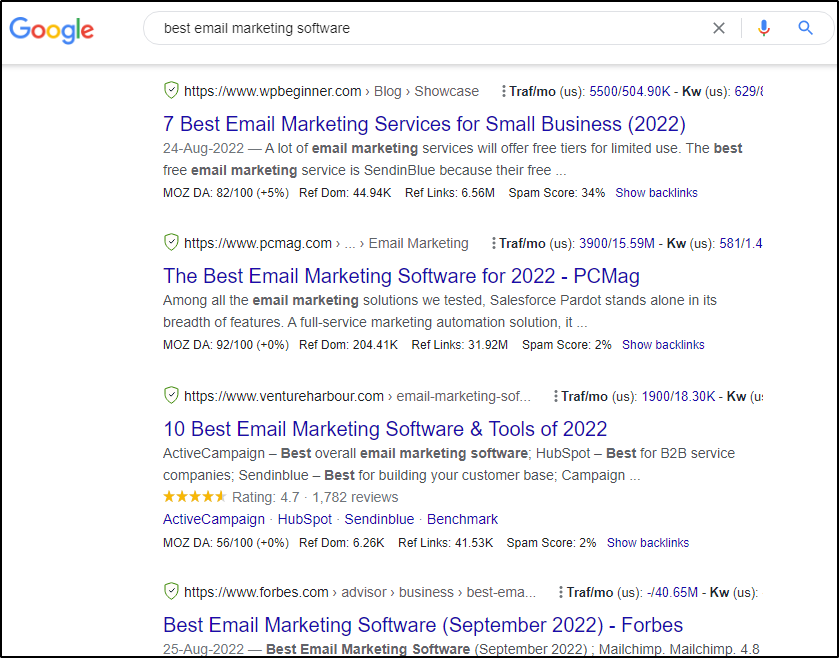Show backlinks for the wpbeginner result
This screenshot has height=658, width=839.
656,193
